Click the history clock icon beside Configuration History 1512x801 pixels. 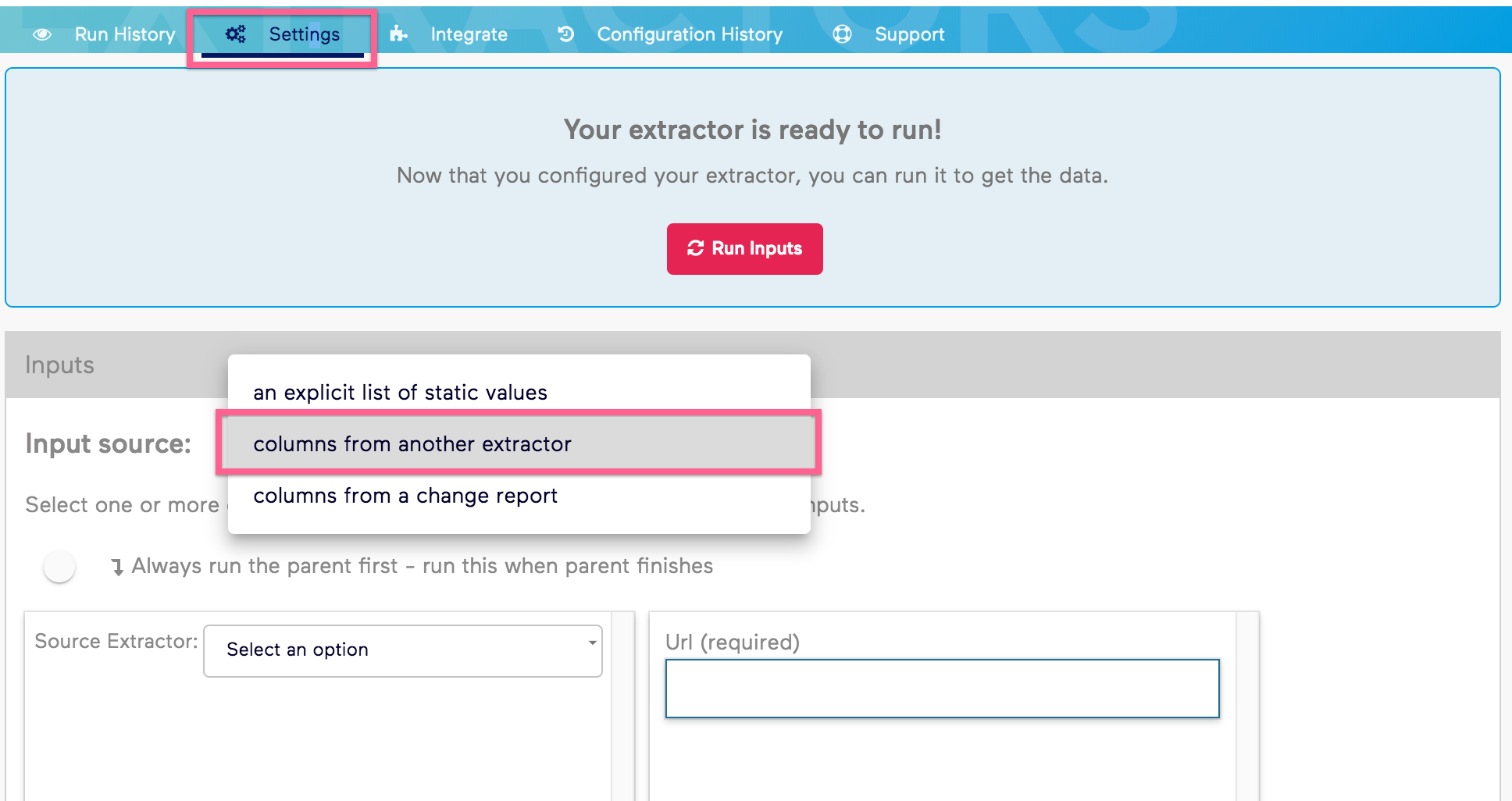click(565, 34)
